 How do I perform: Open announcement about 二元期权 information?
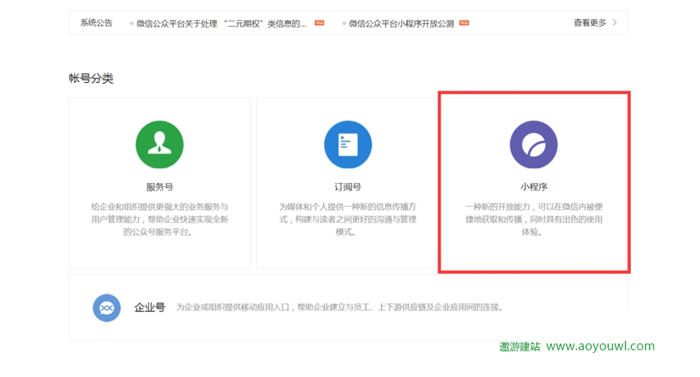[x=221, y=24]
